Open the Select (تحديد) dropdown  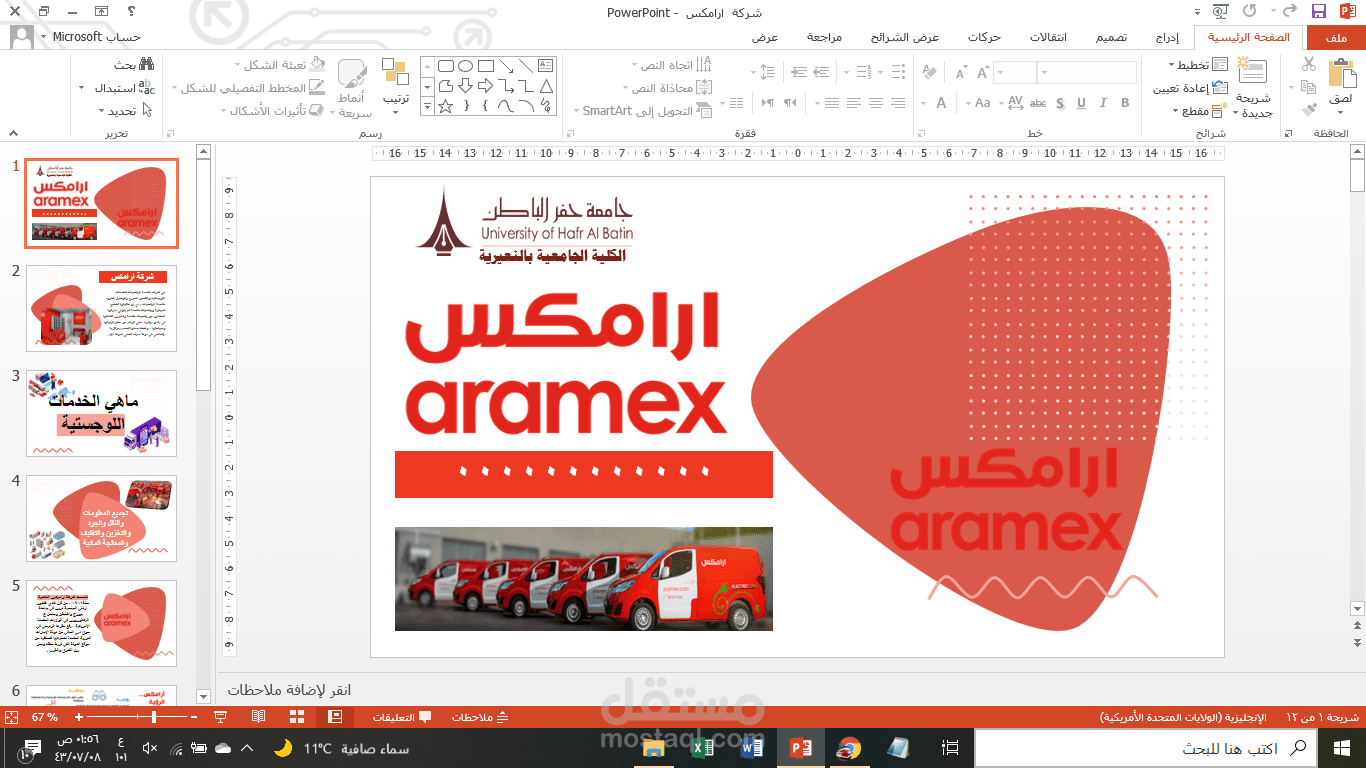128,111
